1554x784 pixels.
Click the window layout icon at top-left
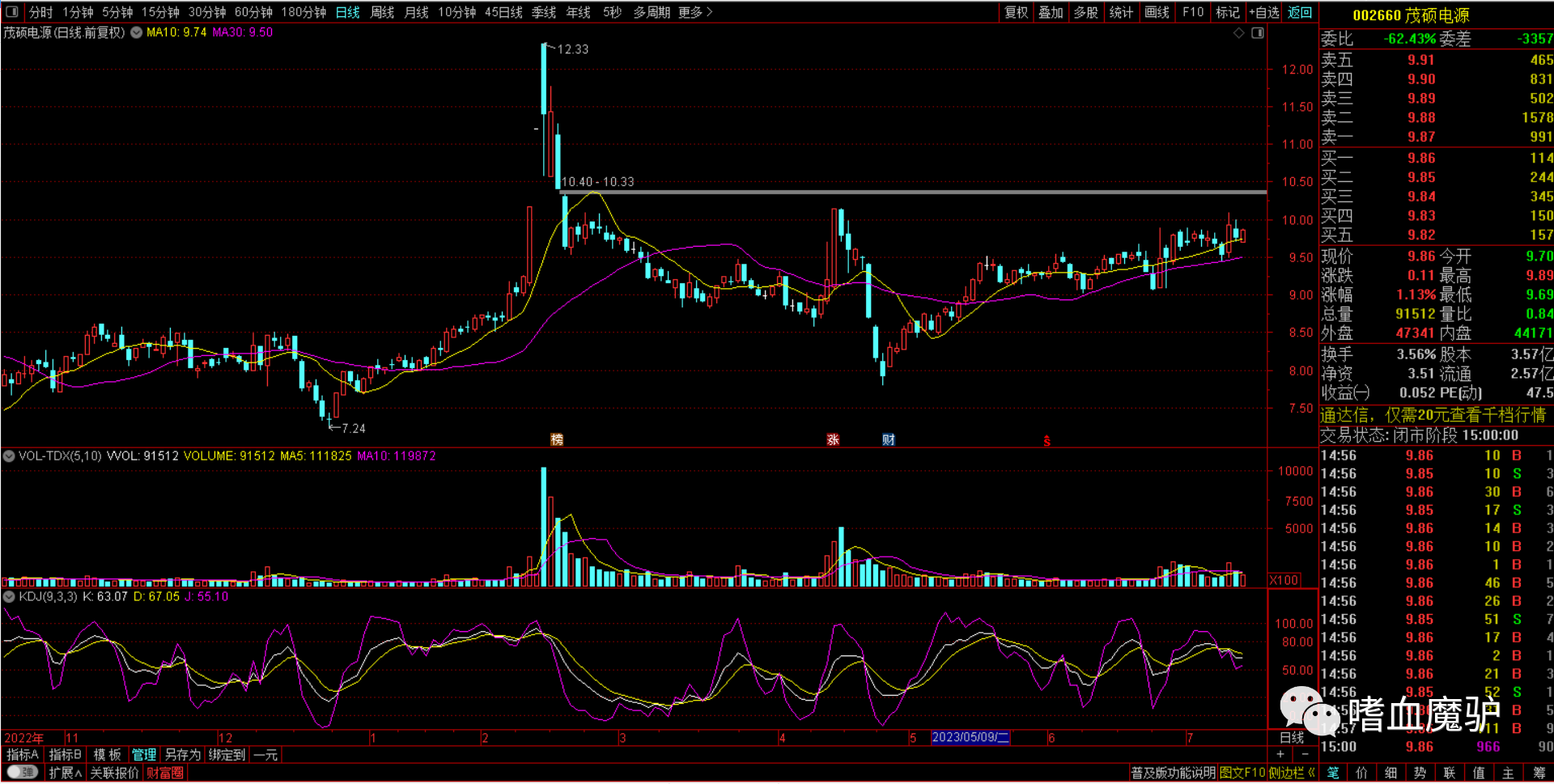point(11,12)
